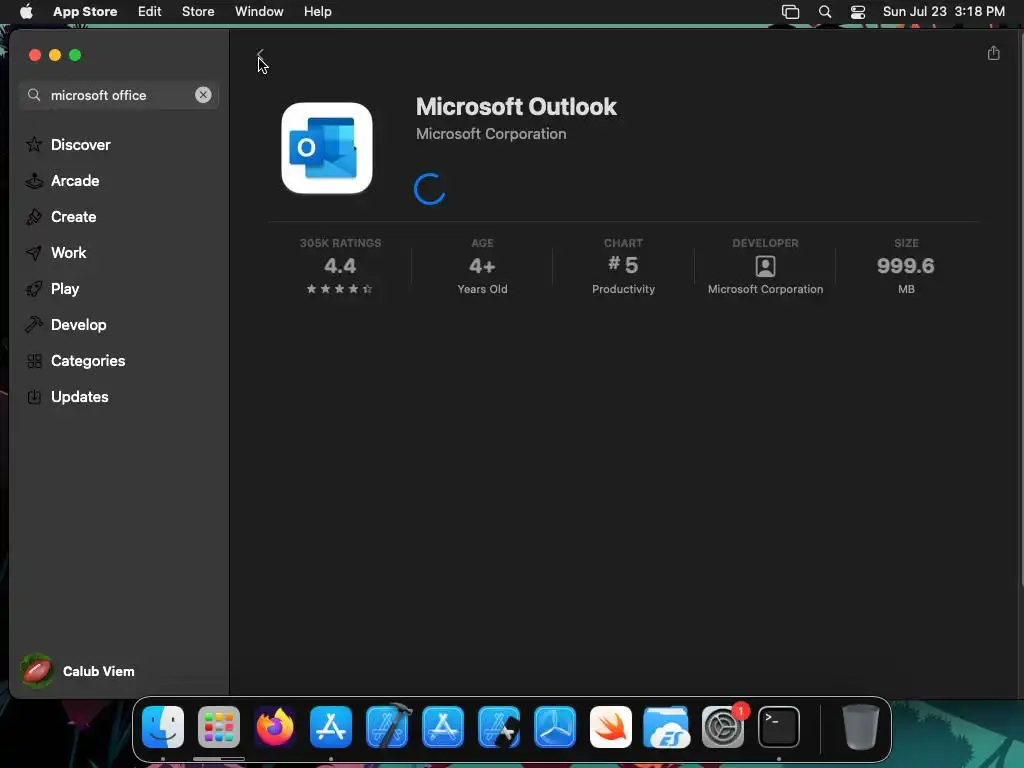Open the Calub Viem account
This screenshot has width=1024, height=768.
click(77, 671)
